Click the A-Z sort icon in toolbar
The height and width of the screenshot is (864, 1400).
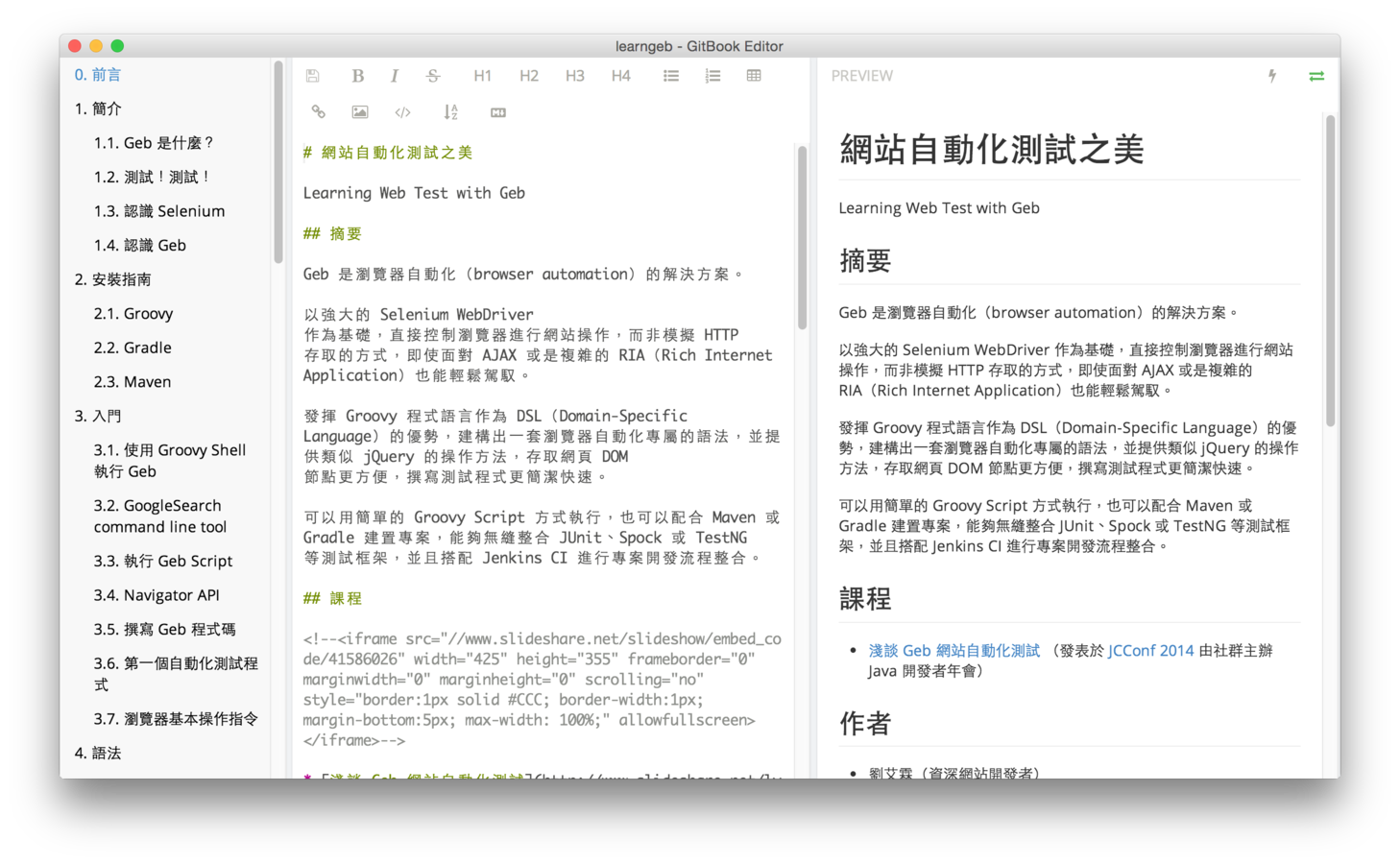(450, 112)
